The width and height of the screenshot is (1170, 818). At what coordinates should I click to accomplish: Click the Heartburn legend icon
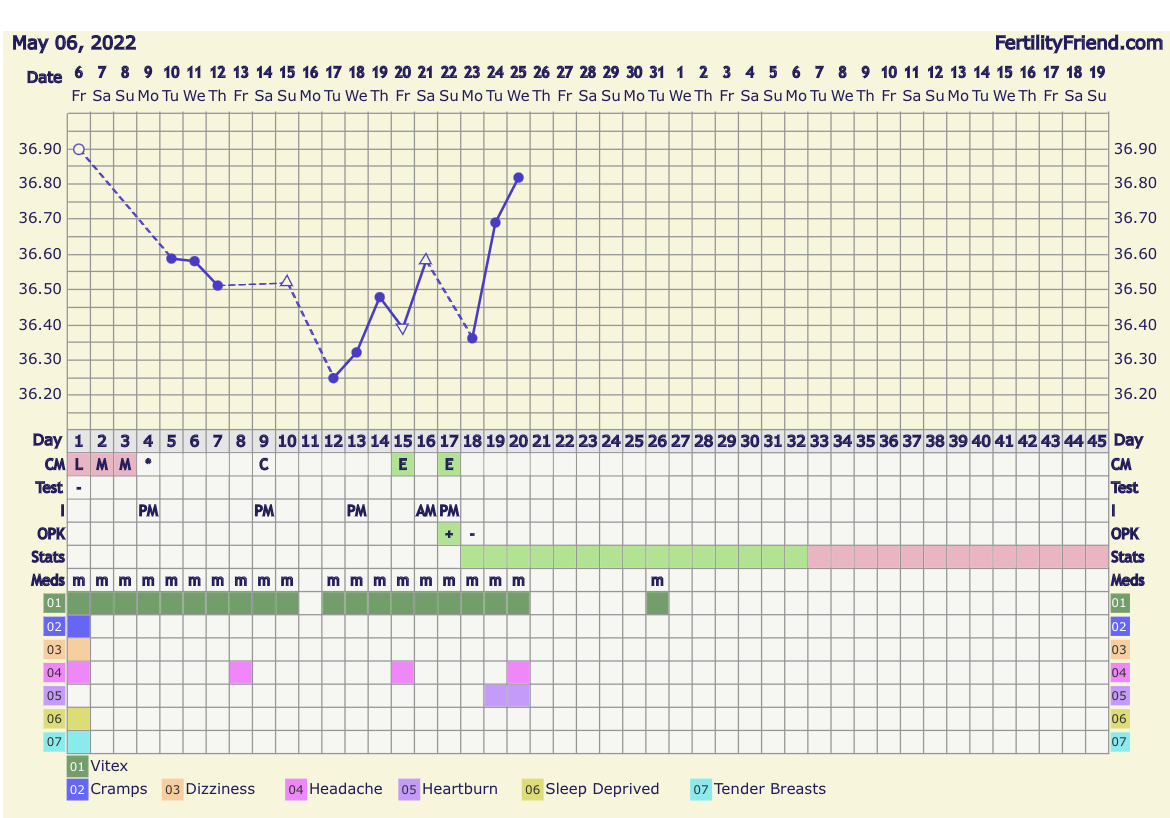click(x=409, y=789)
